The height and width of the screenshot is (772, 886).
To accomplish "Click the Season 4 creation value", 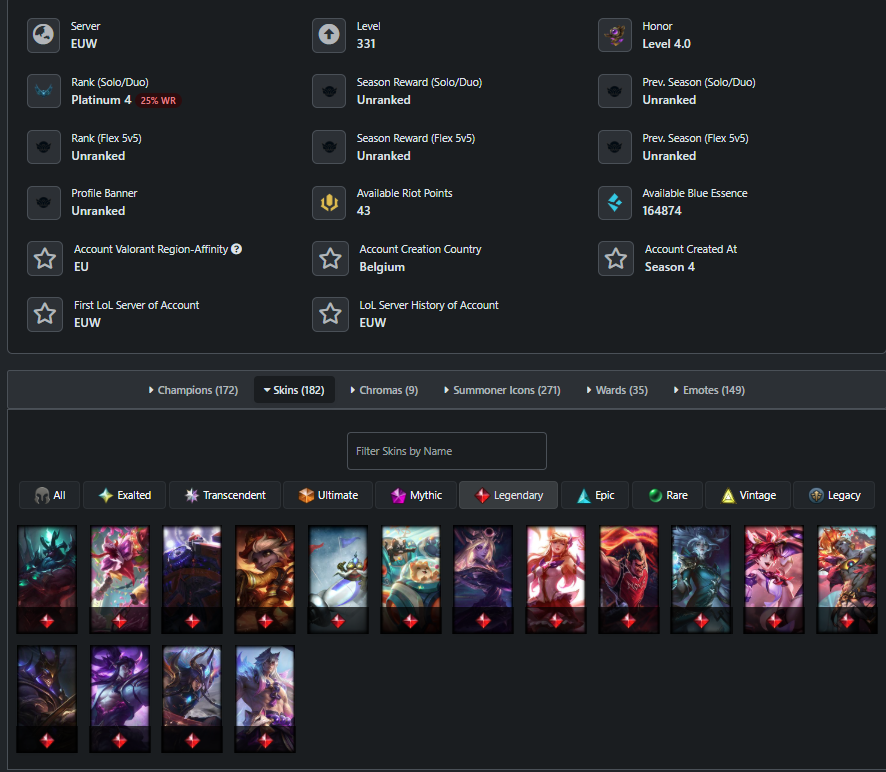I will 670,267.
